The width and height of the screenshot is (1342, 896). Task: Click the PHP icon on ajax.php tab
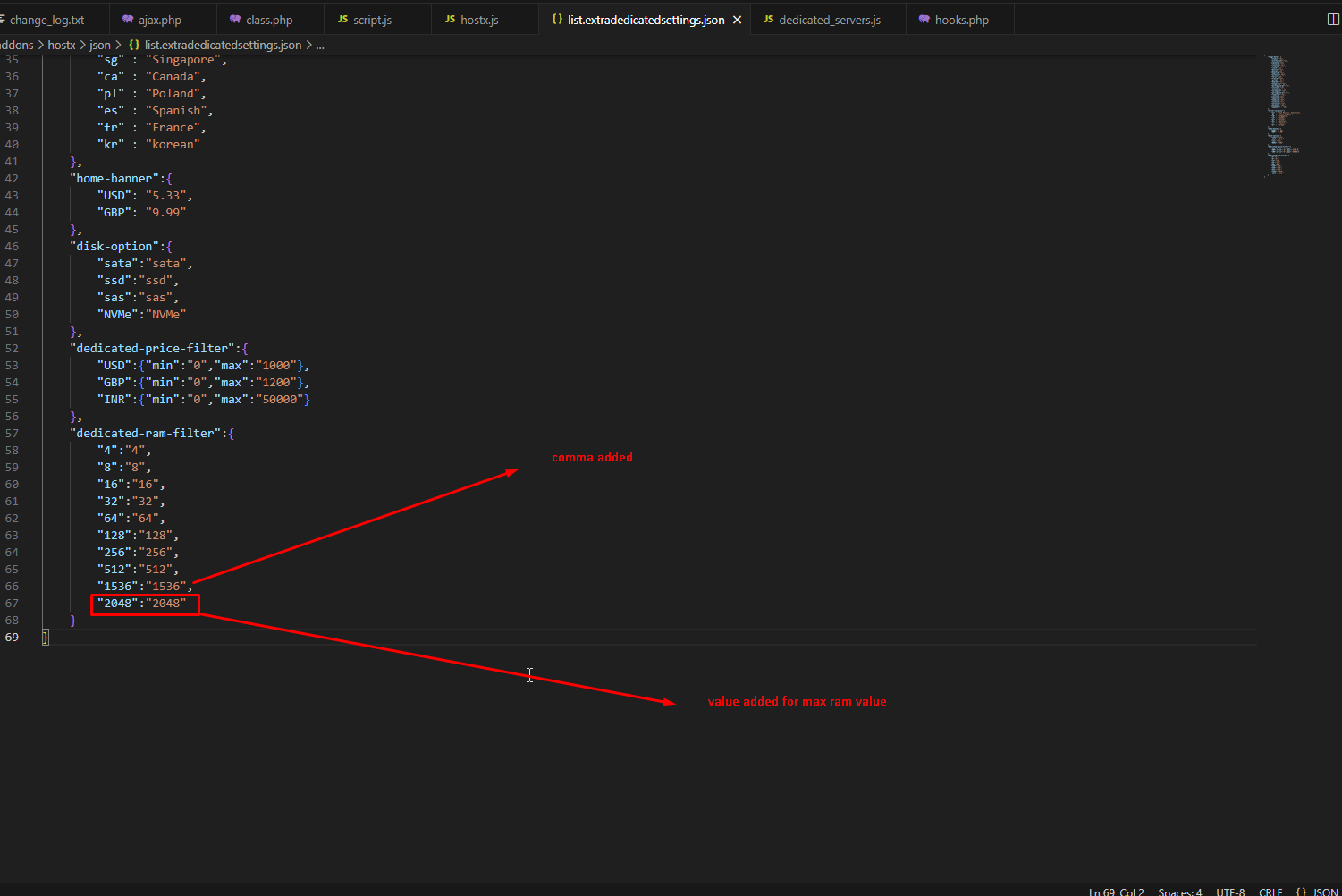(128, 20)
